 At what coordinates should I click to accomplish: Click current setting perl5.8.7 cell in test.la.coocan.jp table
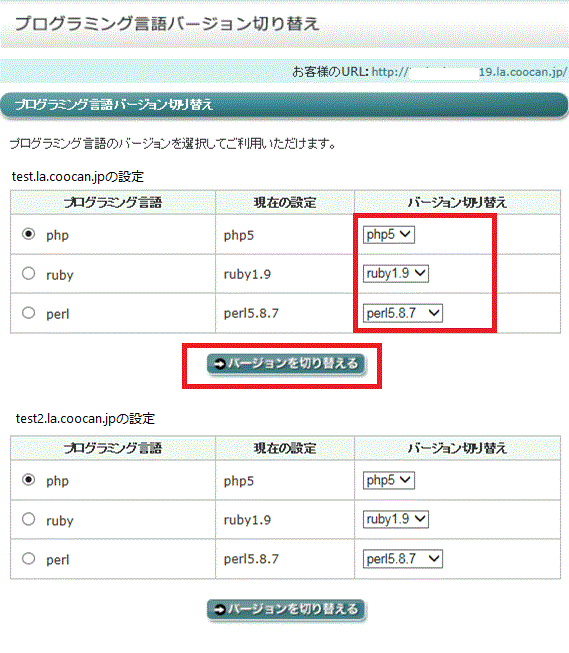point(285,313)
